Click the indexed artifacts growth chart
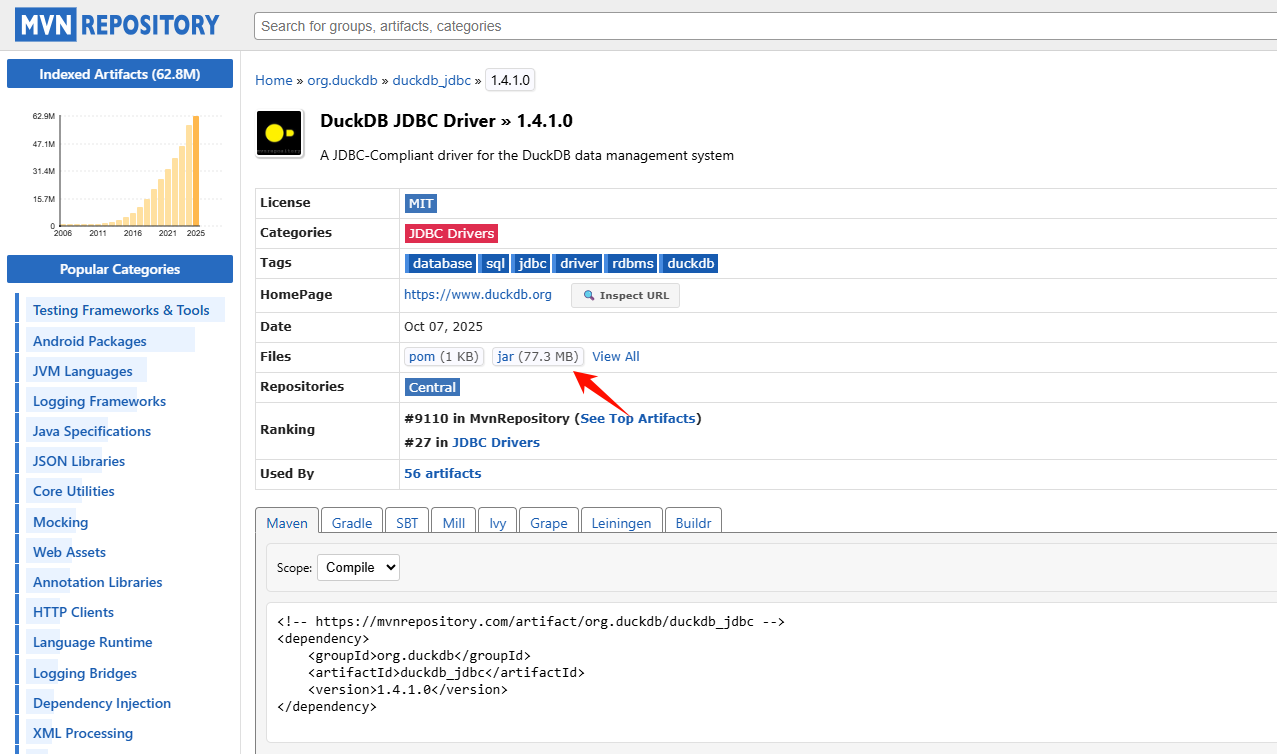The image size is (1277, 754). pos(120,172)
